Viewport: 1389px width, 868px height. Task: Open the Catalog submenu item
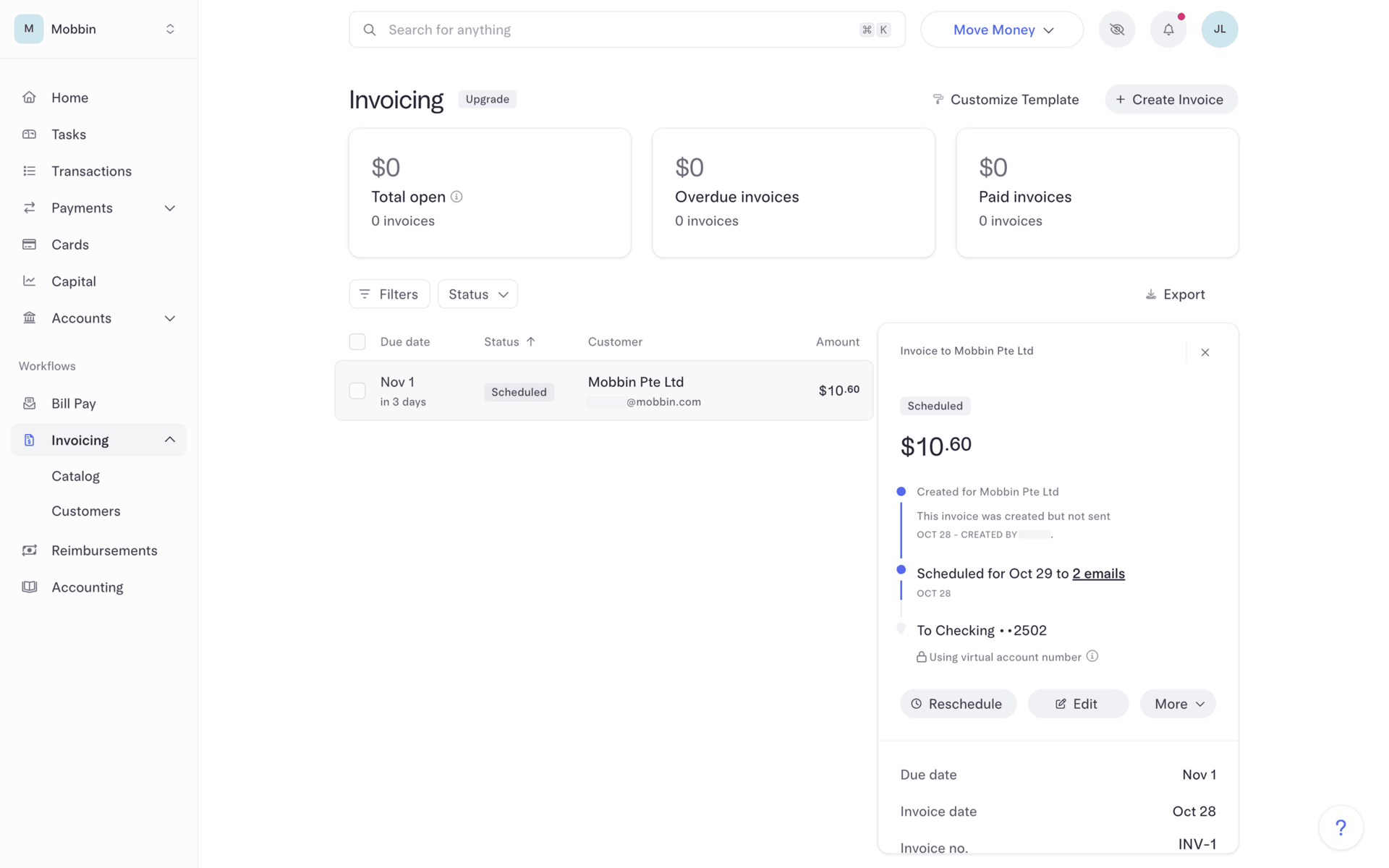pos(75,476)
